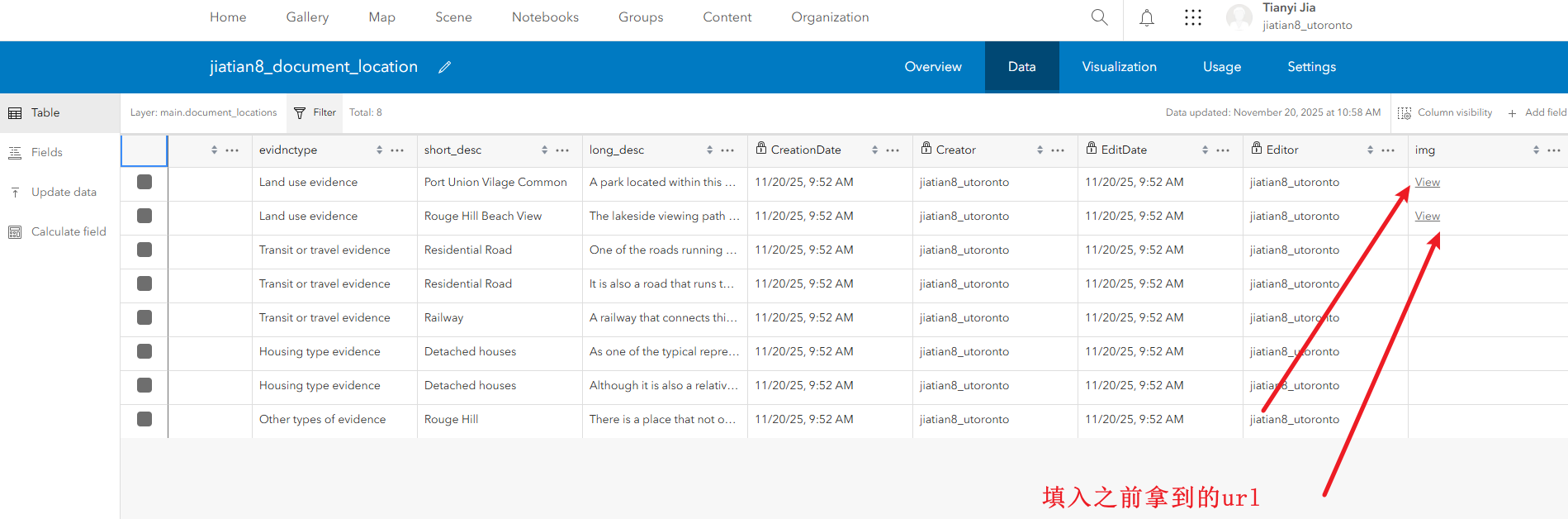The height and width of the screenshot is (519, 1568).
Task: Open Column visibility settings
Action: tap(1445, 112)
